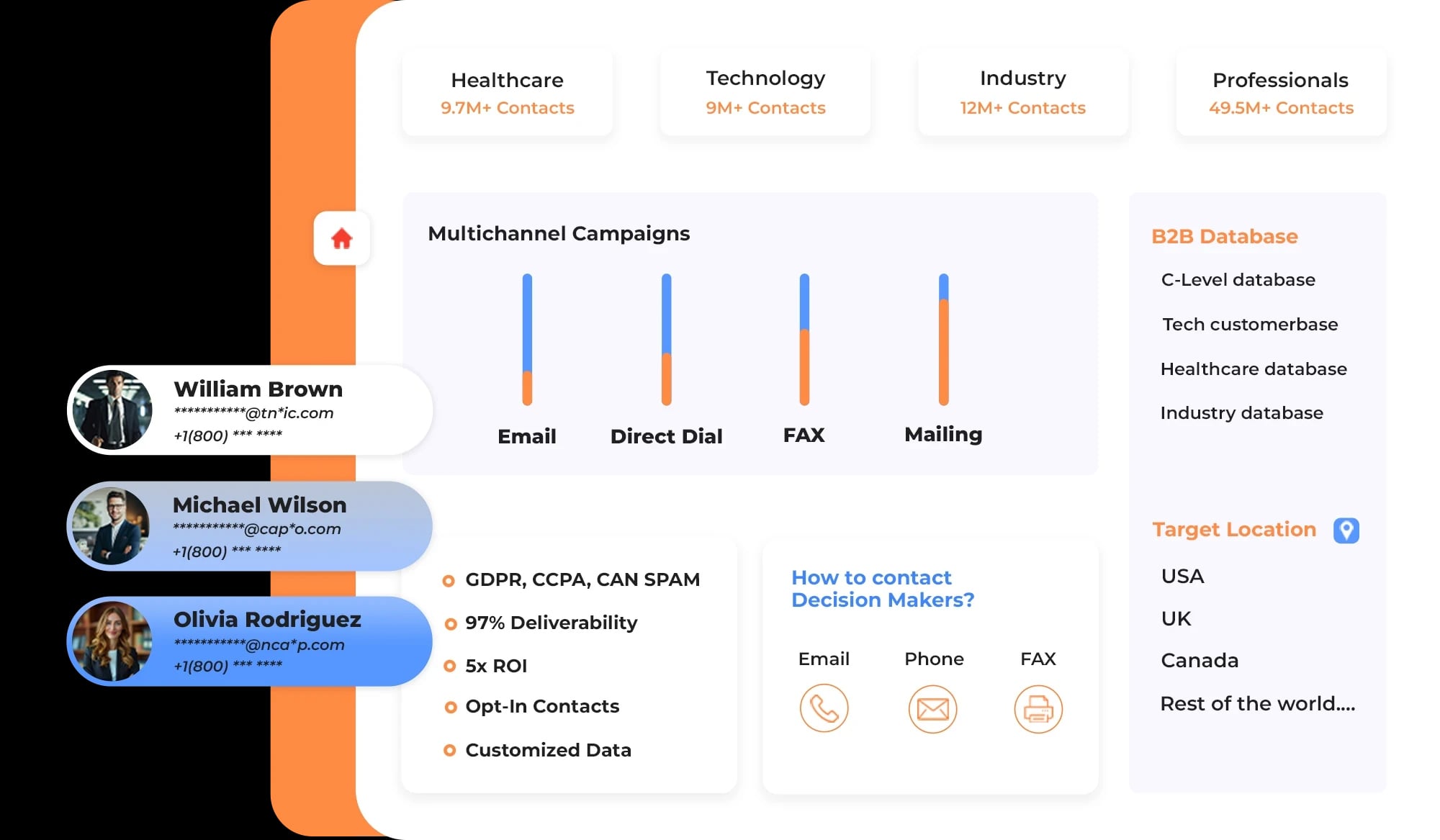The height and width of the screenshot is (840, 1440).
Task: Click the blue location pin icon
Action: point(1346,530)
